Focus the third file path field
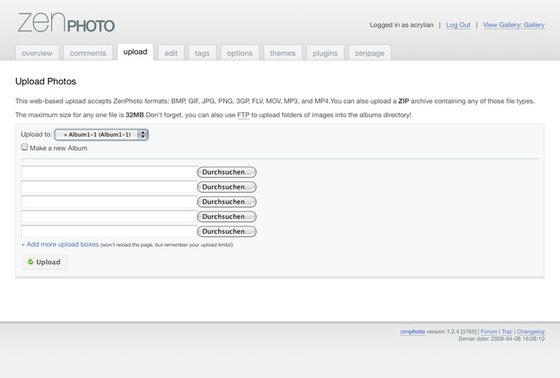The height and width of the screenshot is (378, 560). (109, 202)
